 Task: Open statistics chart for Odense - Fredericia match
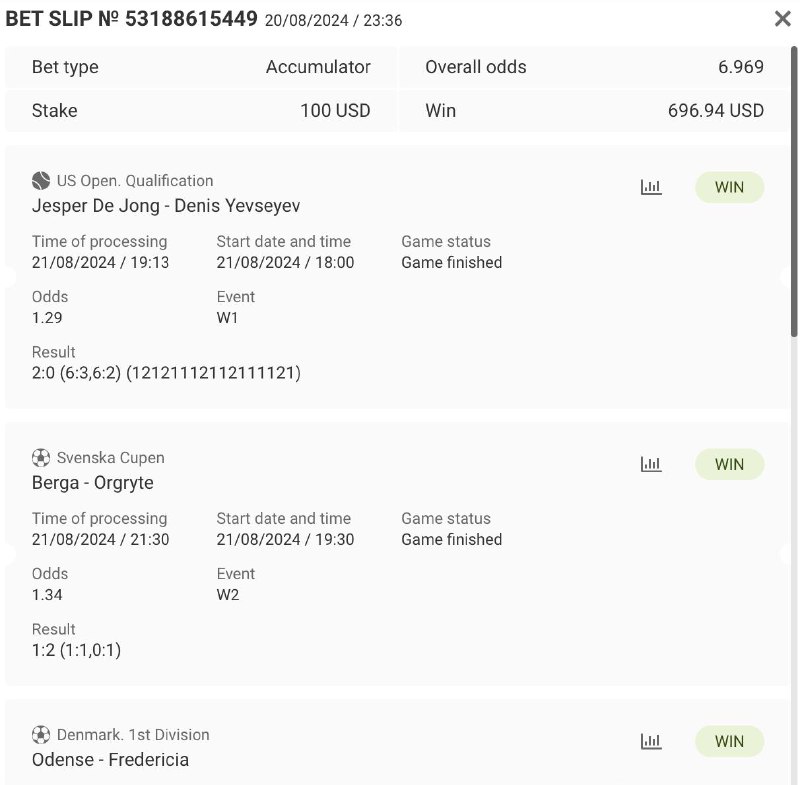coord(651,741)
